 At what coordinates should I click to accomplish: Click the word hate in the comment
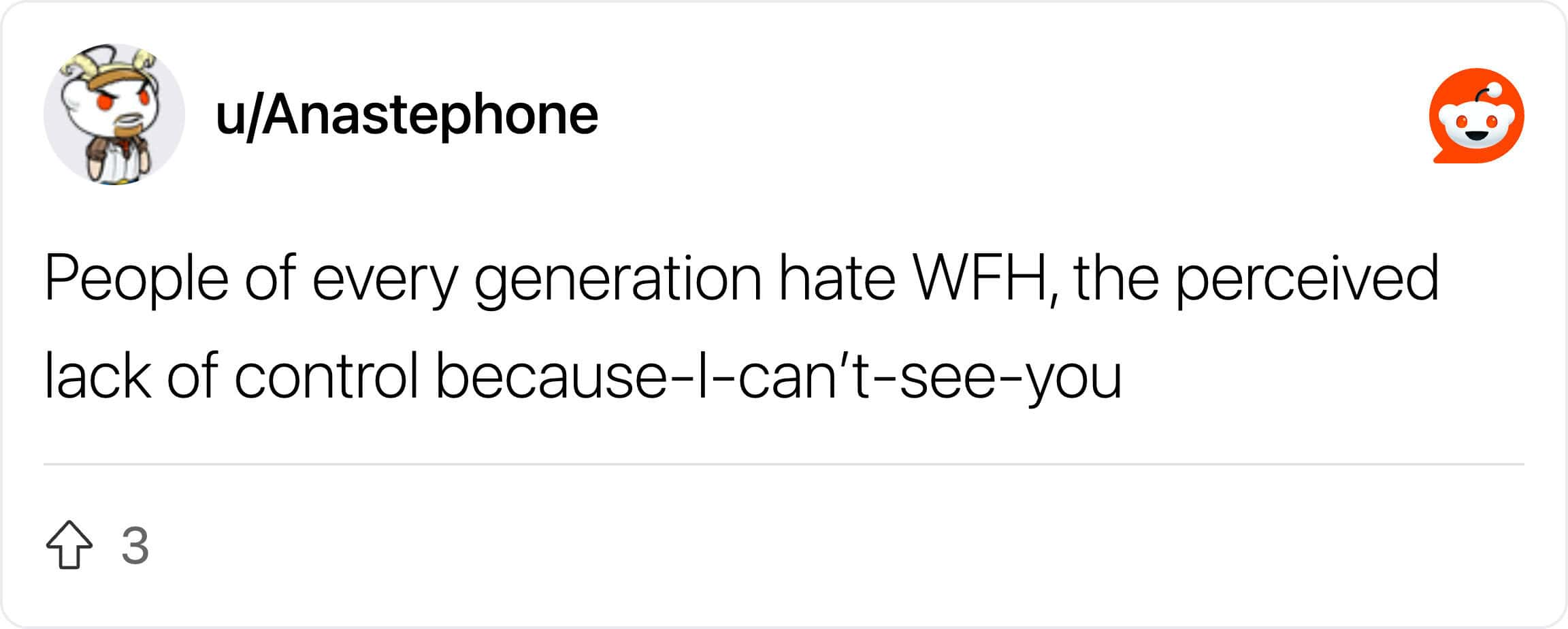point(837,278)
